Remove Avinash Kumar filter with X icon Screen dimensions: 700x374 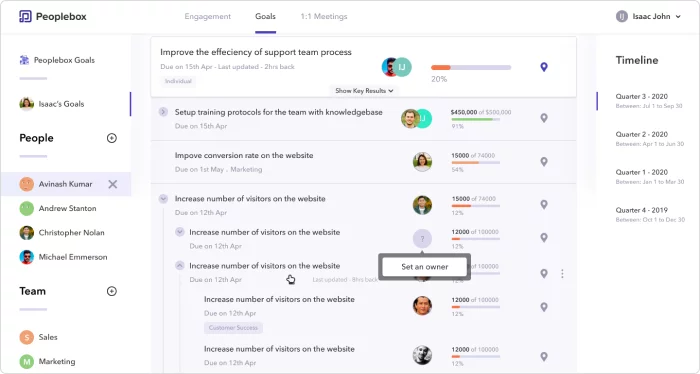[112, 184]
